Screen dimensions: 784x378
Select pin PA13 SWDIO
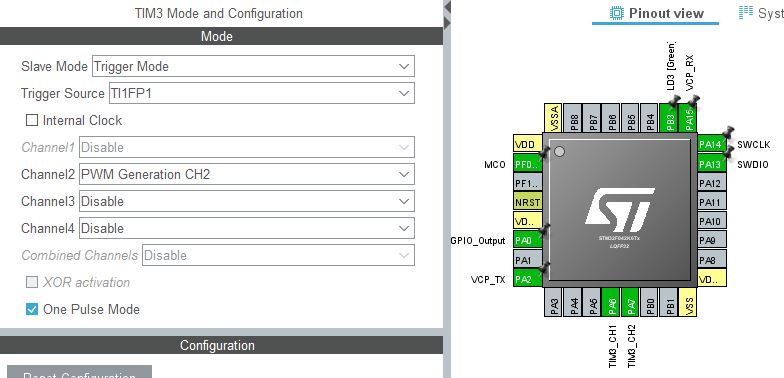pyautogui.click(x=712, y=164)
